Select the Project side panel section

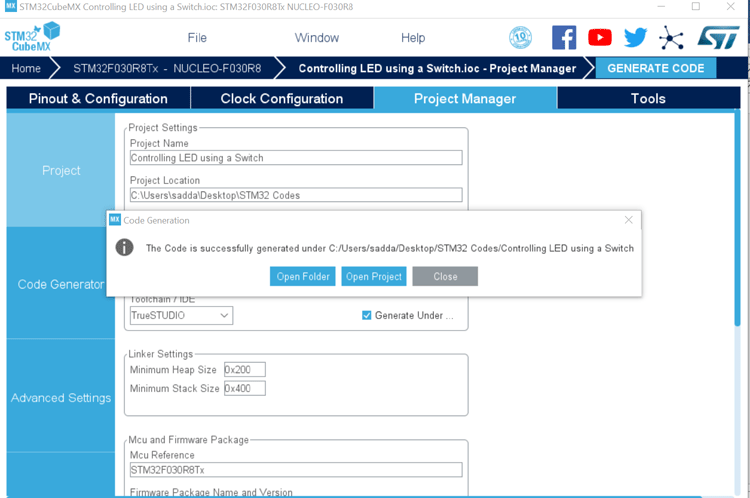61,170
